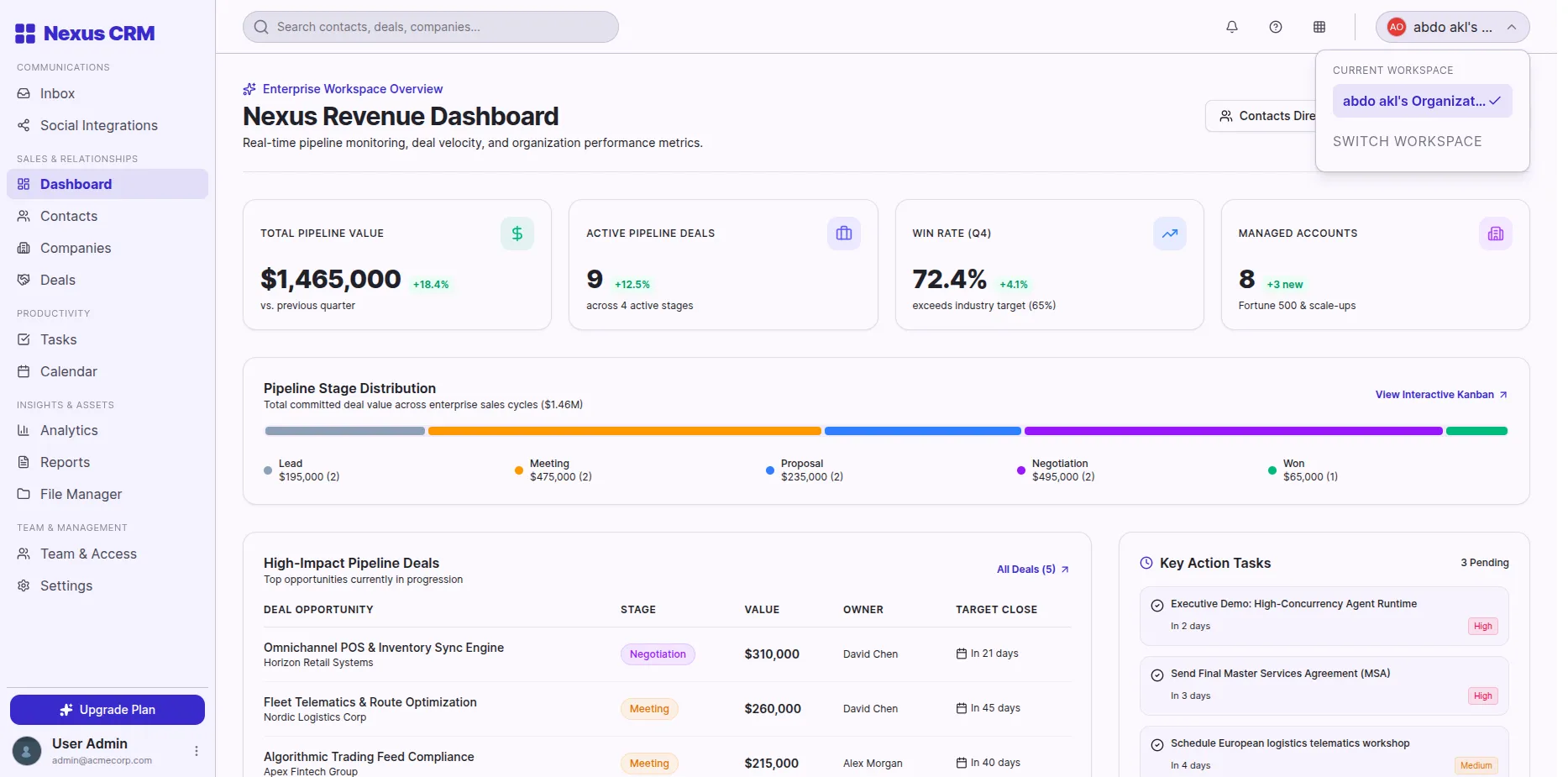
Task: Open Fleet Telematics & Route Optimization deal
Action: [370, 702]
